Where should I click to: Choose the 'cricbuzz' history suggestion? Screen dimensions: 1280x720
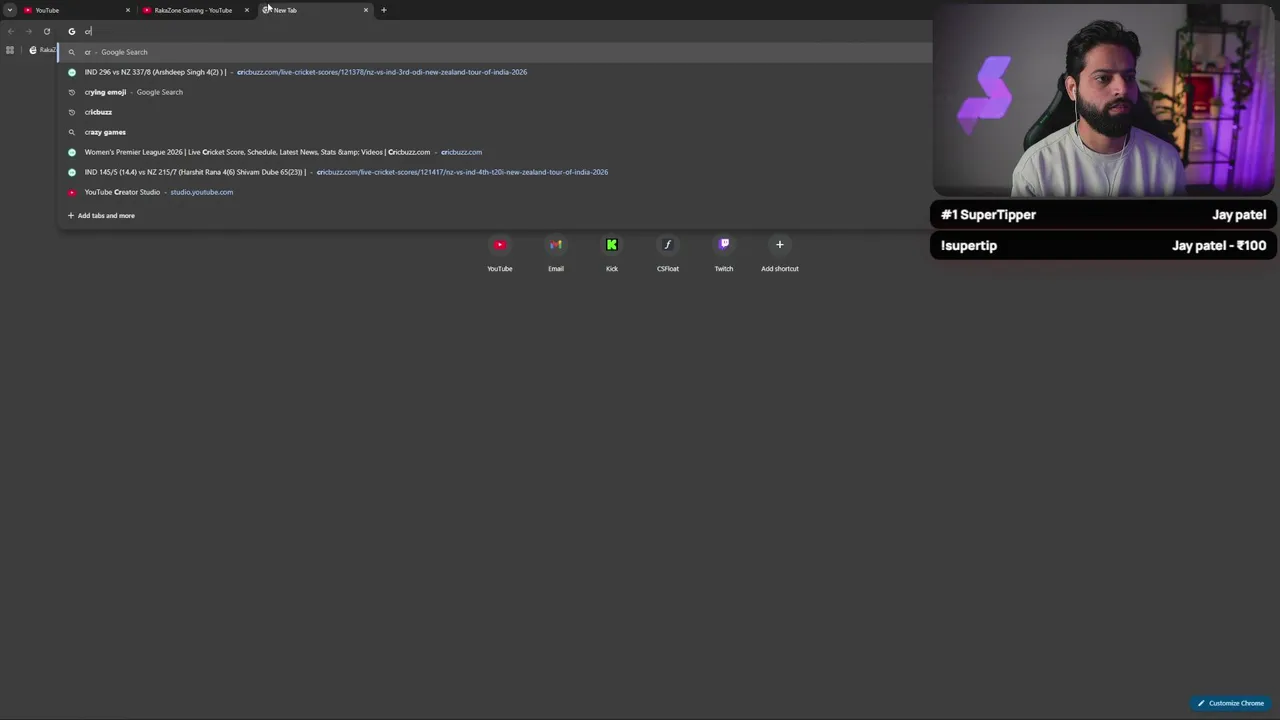494,112
